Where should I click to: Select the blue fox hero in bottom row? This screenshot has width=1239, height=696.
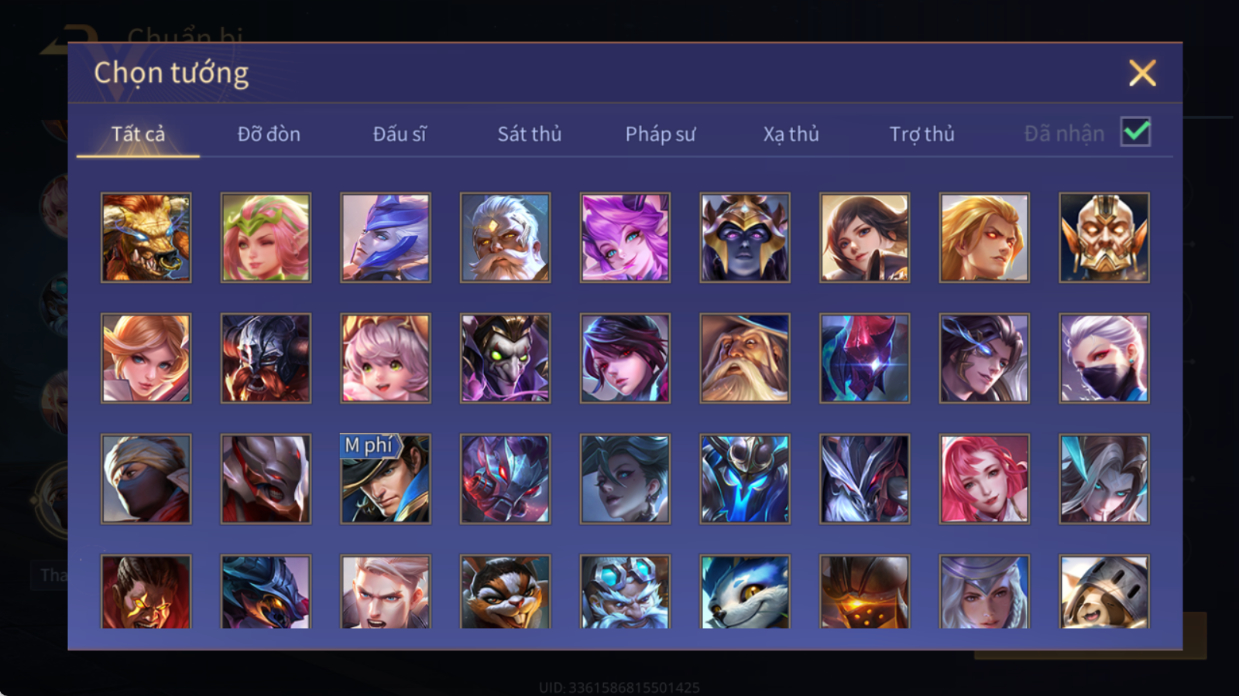click(x=745, y=592)
